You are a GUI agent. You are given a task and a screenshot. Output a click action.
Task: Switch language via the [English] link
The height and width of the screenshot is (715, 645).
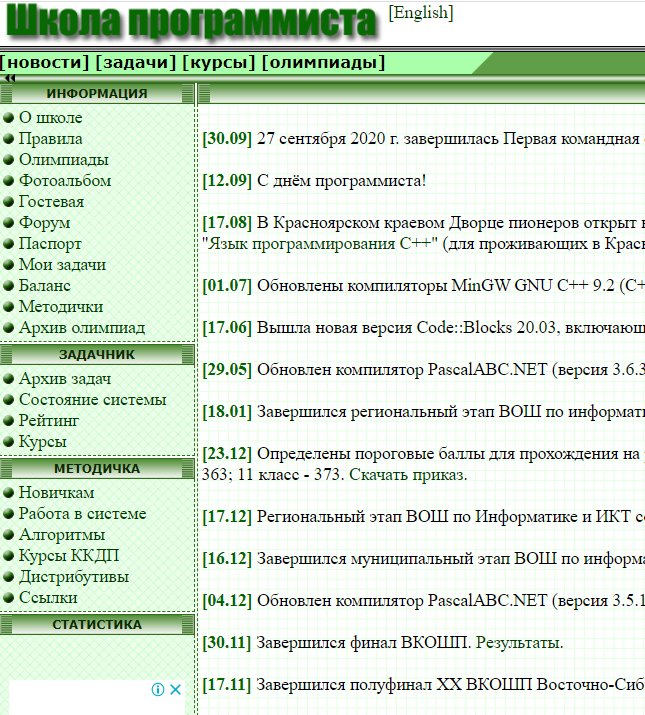pos(420,13)
